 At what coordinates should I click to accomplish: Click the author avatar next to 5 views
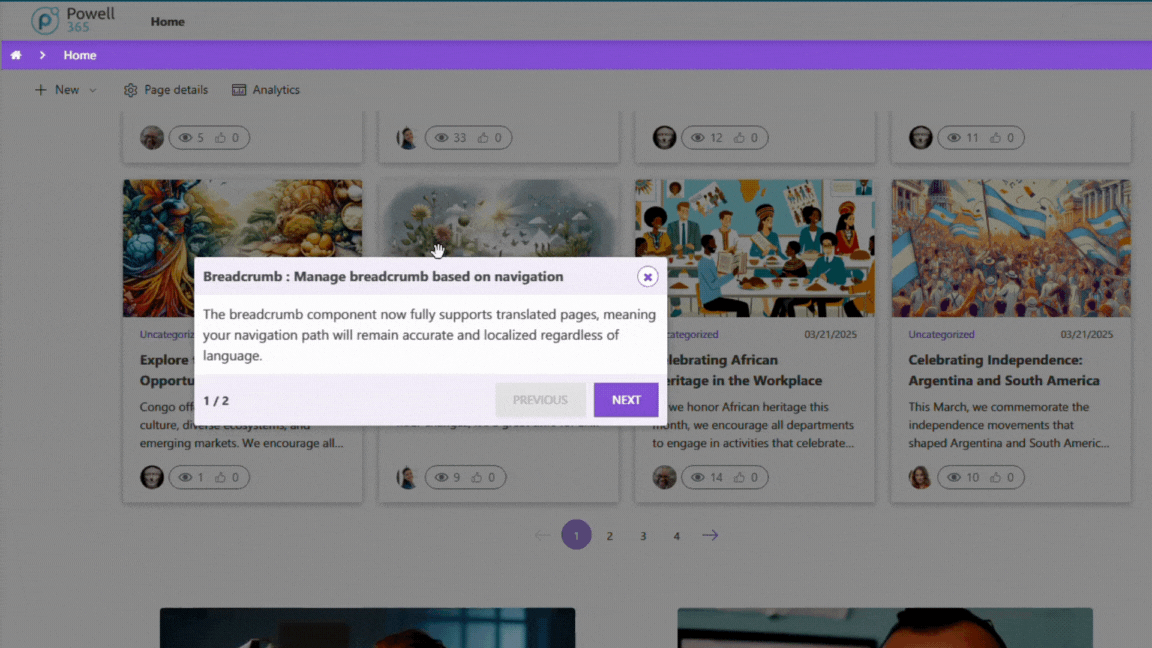point(152,137)
